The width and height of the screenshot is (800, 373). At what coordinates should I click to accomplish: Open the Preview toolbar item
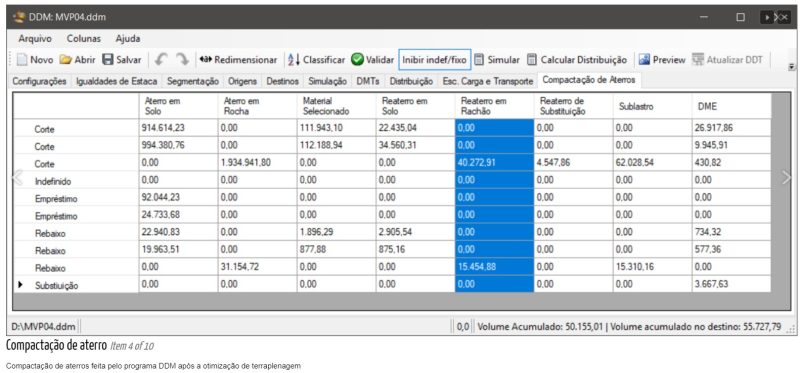pyautogui.click(x=662, y=60)
